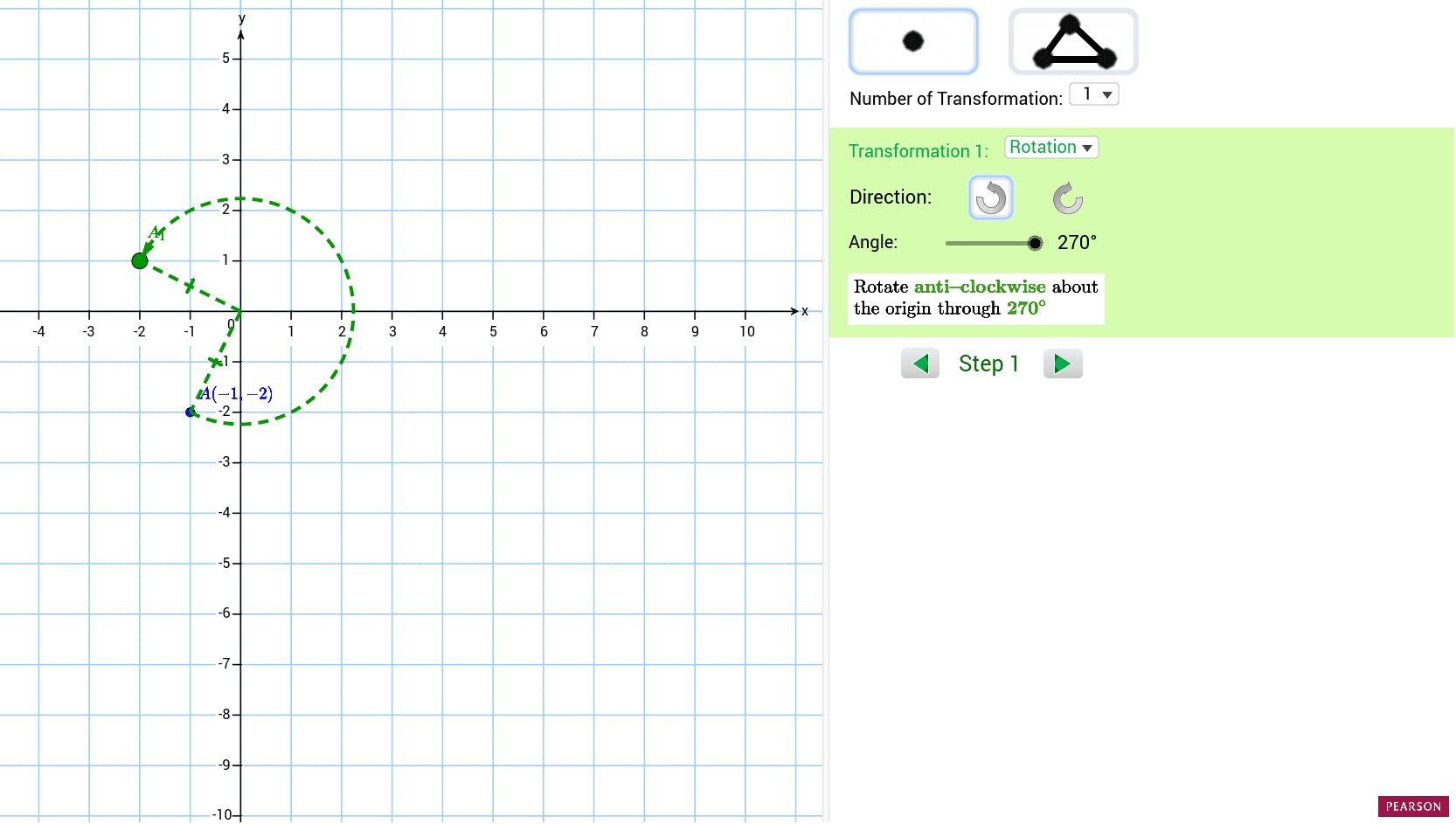1456x824 pixels.
Task: Click the green back-step arrow
Action: tap(919, 363)
